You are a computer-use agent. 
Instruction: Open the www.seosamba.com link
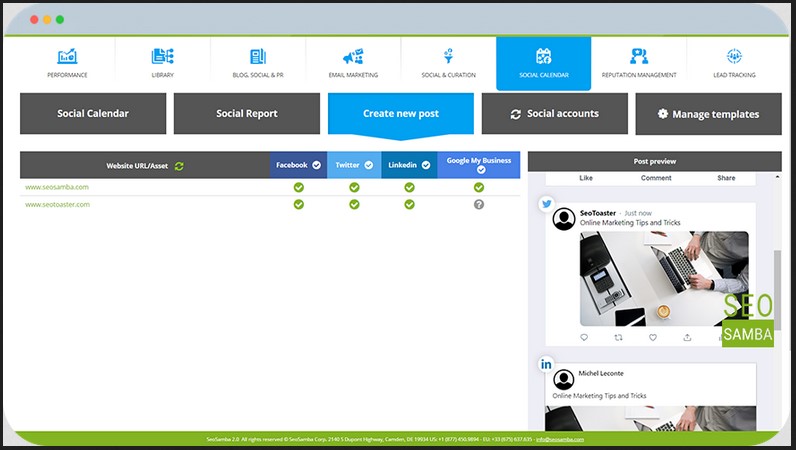pos(57,187)
